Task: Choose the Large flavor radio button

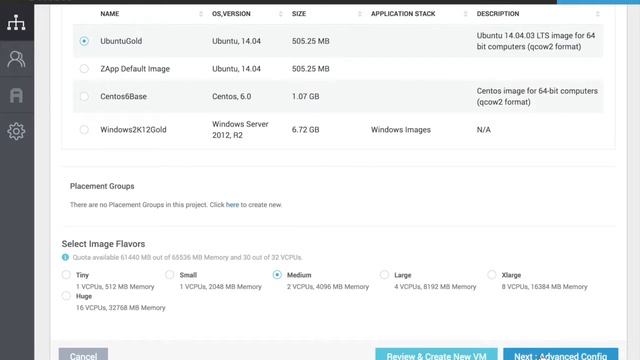Action: [384, 275]
